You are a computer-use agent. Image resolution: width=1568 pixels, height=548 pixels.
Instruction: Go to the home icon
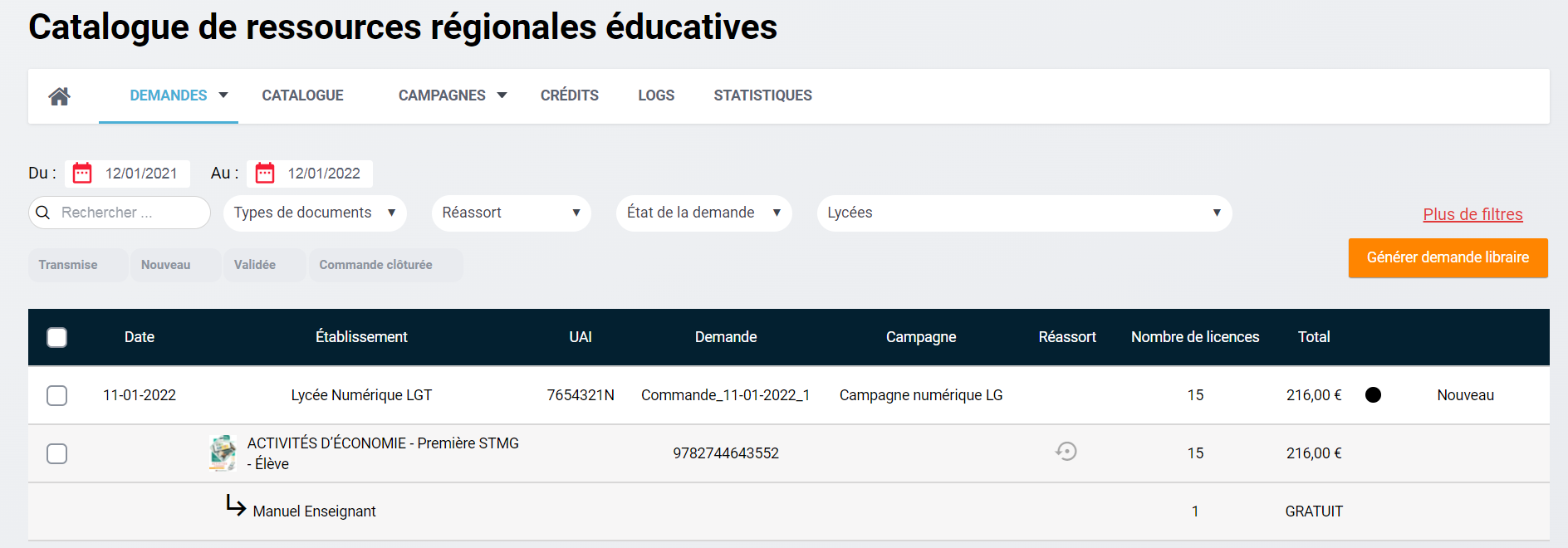[x=59, y=96]
